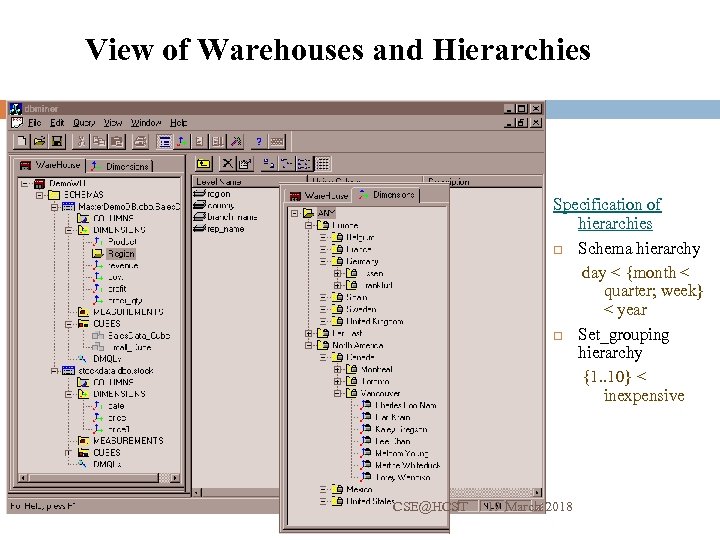Open the File menu
The width and height of the screenshot is (720, 540).
click(34, 123)
